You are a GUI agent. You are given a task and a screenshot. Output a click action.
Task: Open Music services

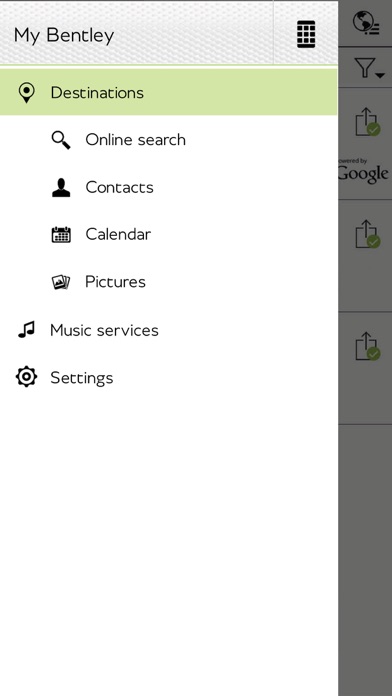[104, 330]
